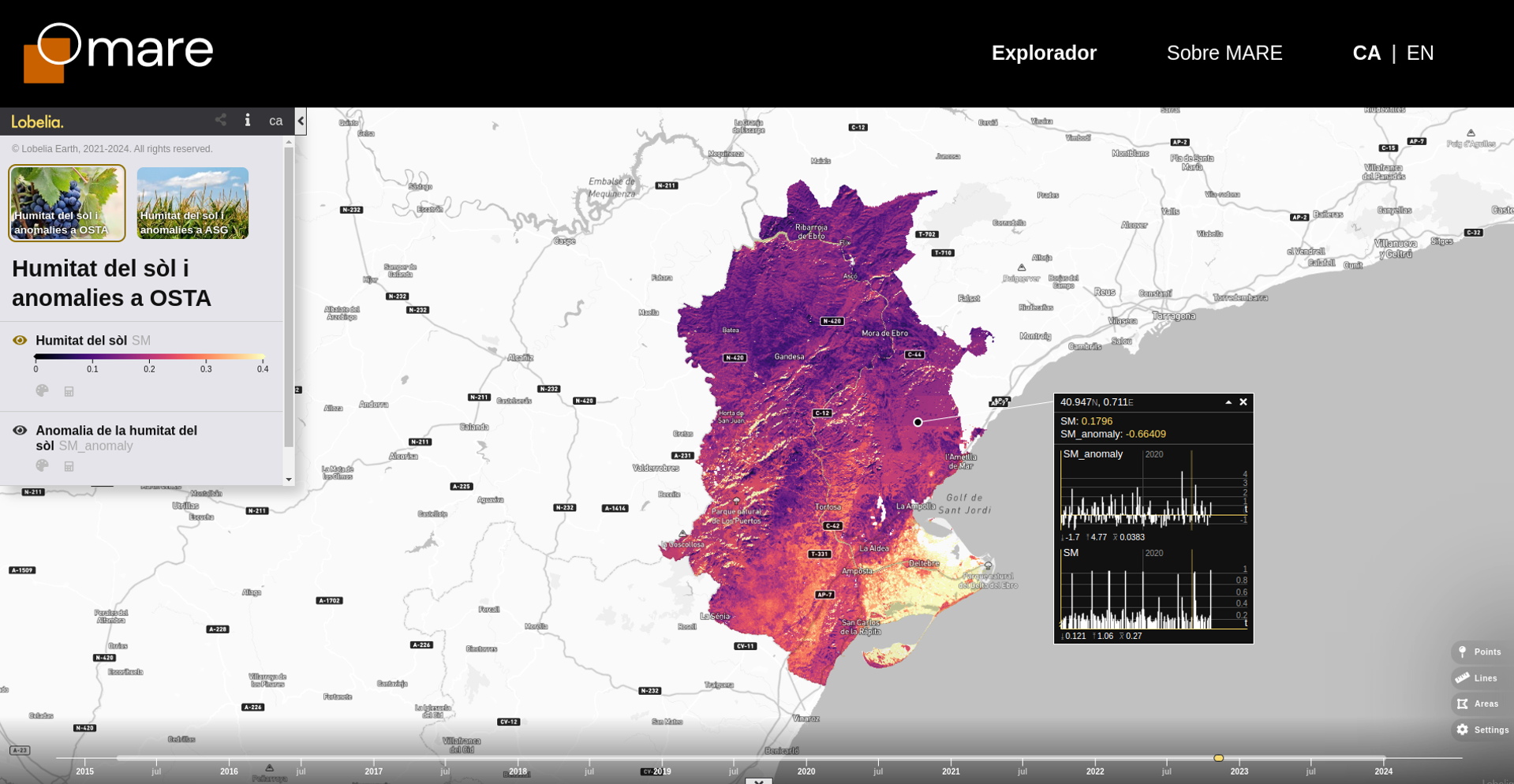Toggle visibility of Anomalia de la humitat layer

coord(20,430)
